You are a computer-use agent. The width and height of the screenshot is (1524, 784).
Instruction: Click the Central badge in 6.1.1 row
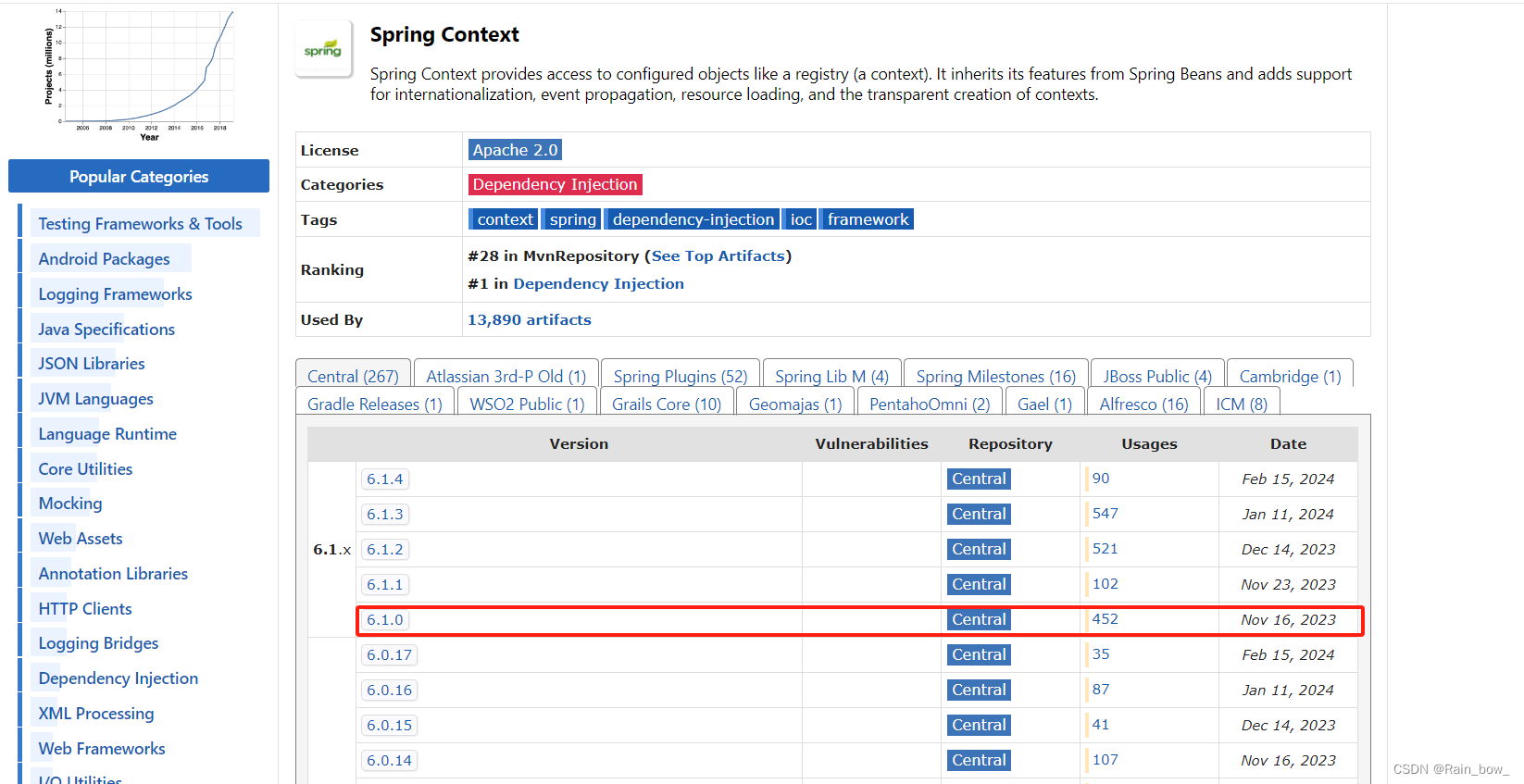tap(979, 584)
